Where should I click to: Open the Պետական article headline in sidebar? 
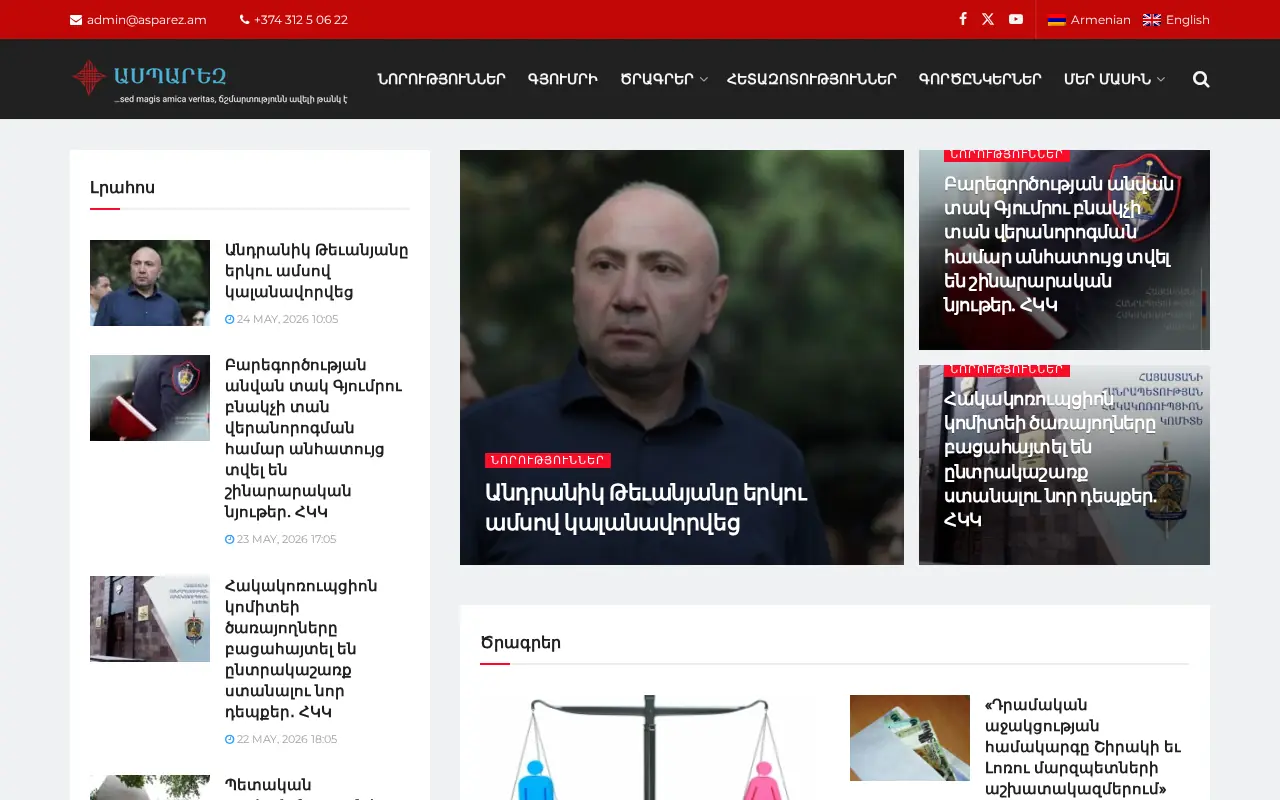point(300,787)
